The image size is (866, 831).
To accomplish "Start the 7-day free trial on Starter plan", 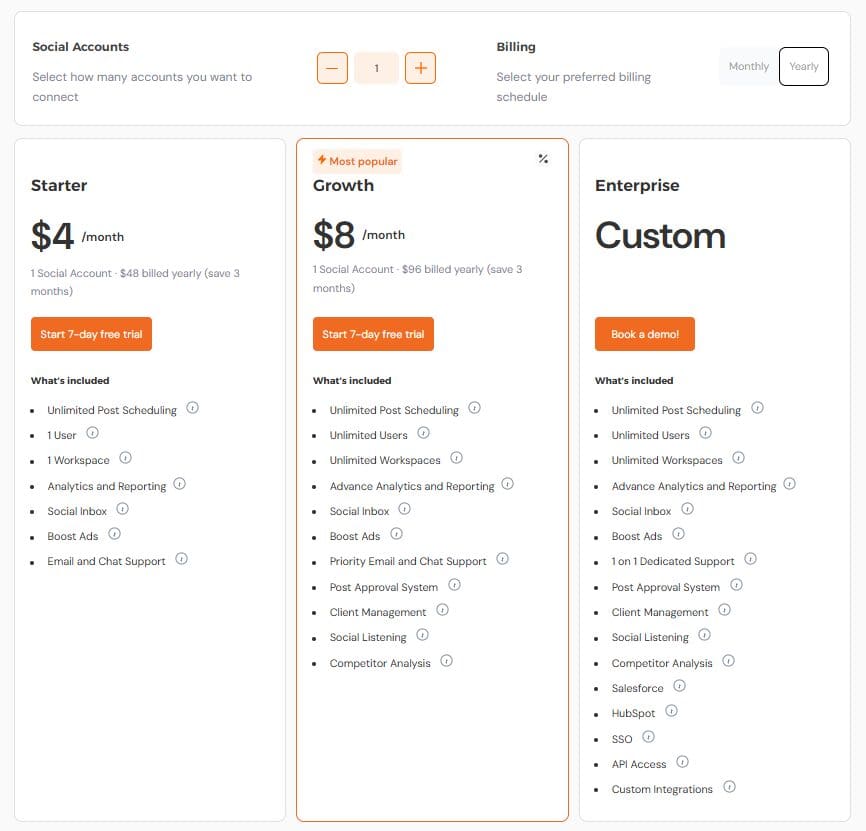I will tap(91, 334).
